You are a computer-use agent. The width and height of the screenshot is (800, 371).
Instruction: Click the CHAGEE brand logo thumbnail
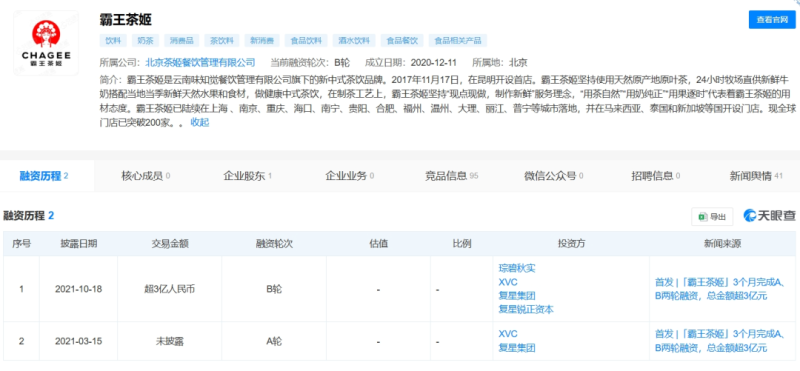point(46,43)
